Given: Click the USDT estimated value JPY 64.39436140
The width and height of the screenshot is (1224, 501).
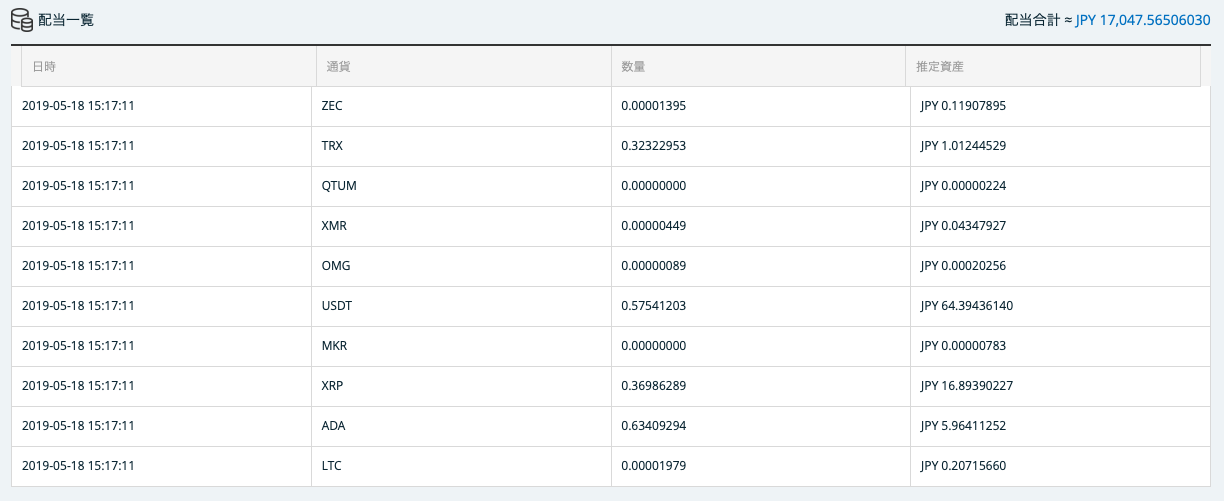Looking at the screenshot, I should [x=966, y=306].
